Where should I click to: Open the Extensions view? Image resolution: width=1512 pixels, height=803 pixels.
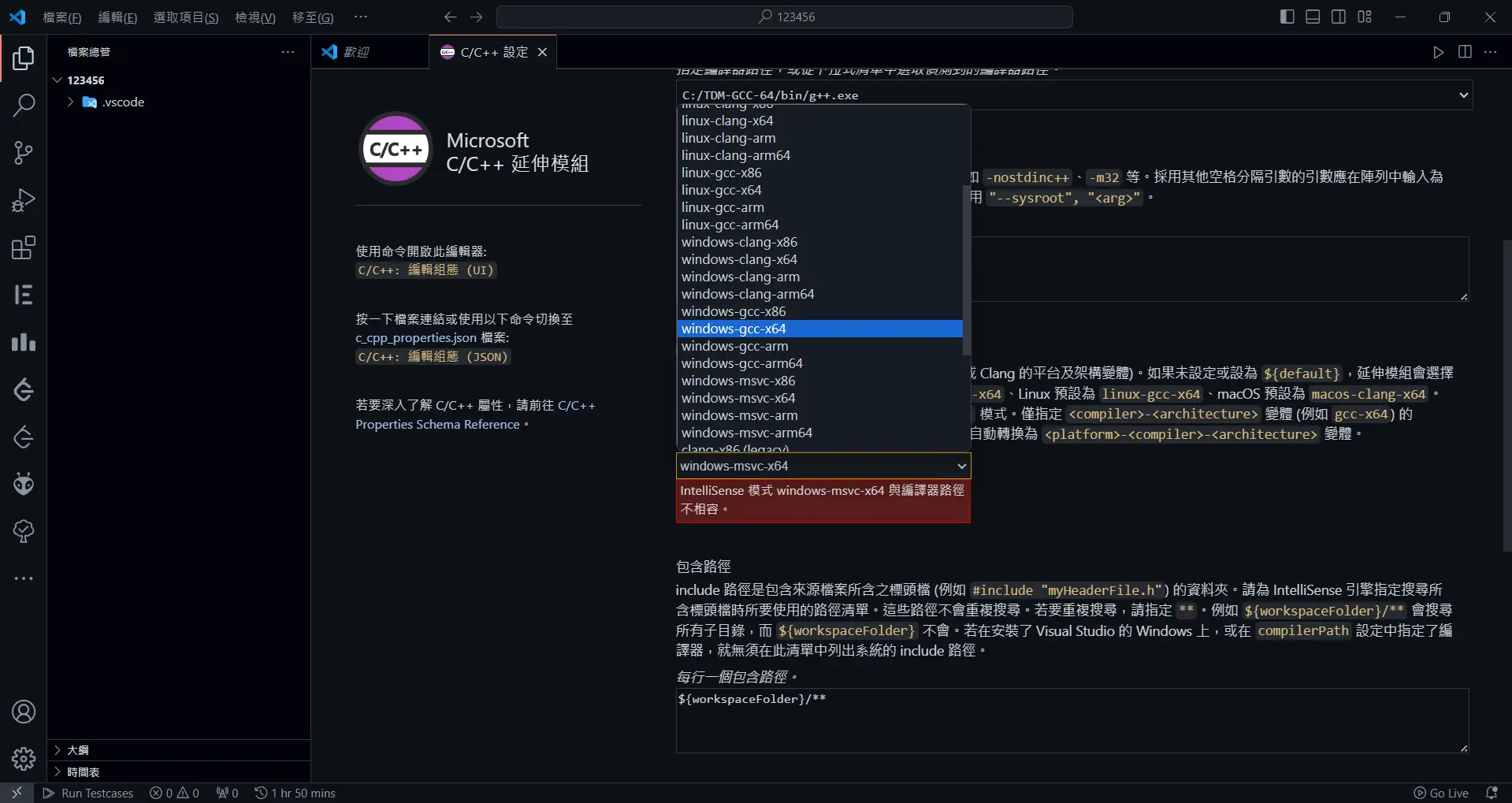pyautogui.click(x=23, y=247)
